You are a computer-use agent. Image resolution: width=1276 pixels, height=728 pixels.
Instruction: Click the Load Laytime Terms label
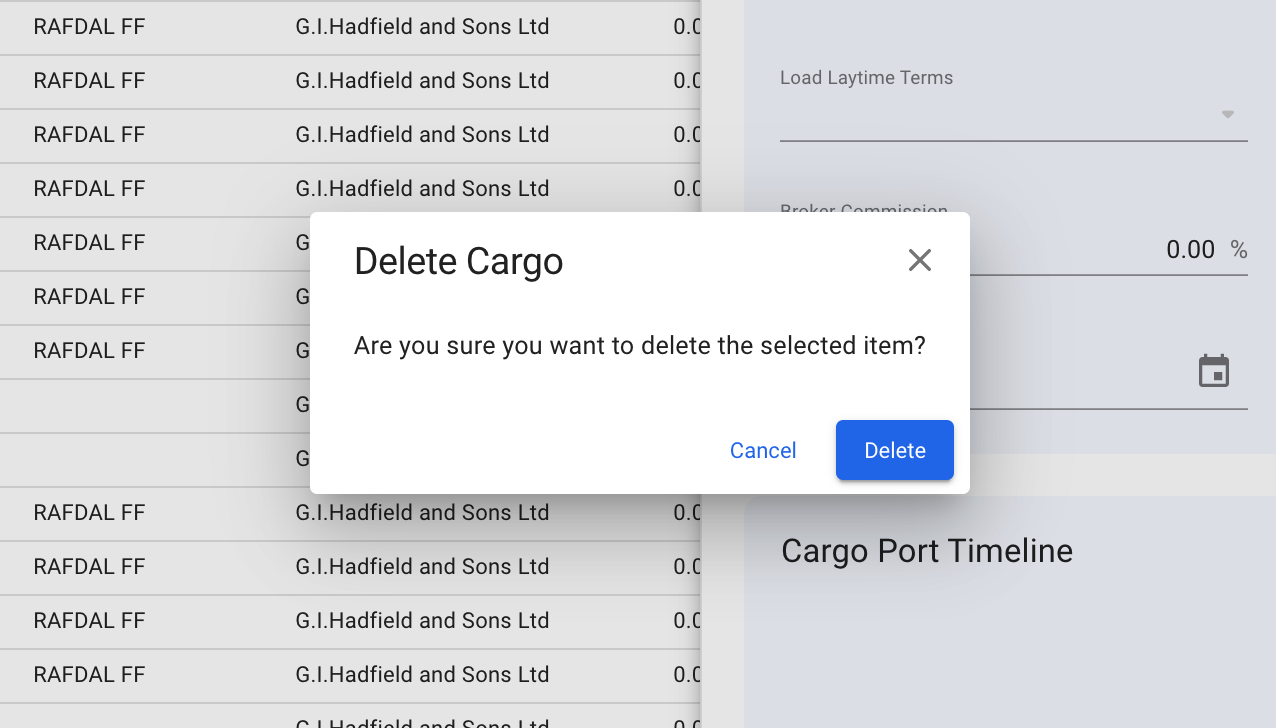[866, 78]
